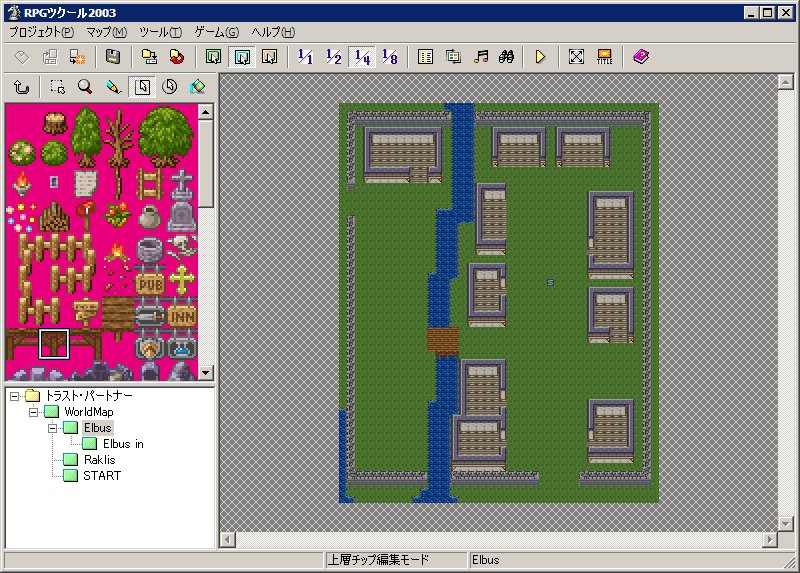Click the red Revert Map icon
This screenshot has width=800, height=573.
(x=177, y=57)
